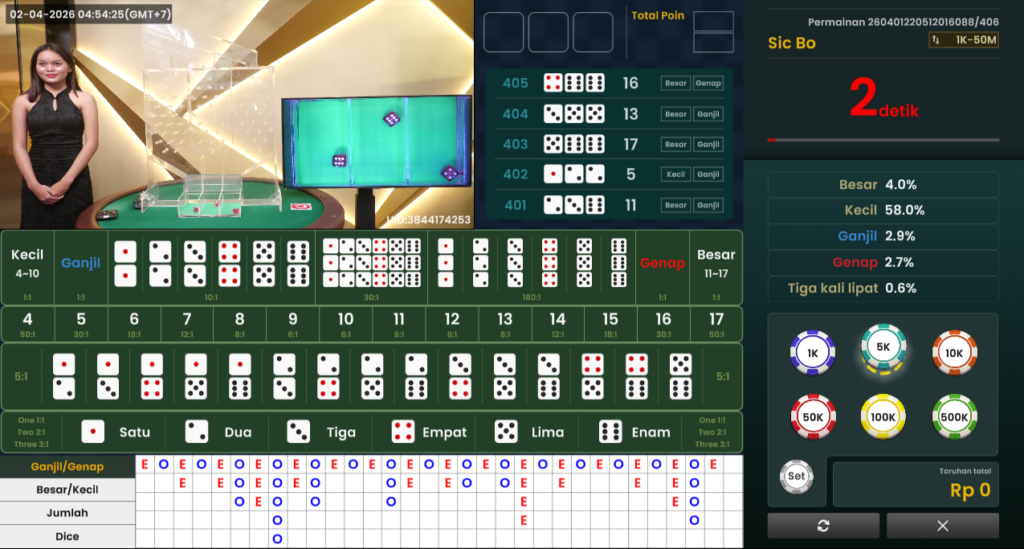Switch to Ganjil/Genap roadmap tab
The width and height of the screenshot is (1024, 549).
[x=67, y=466]
